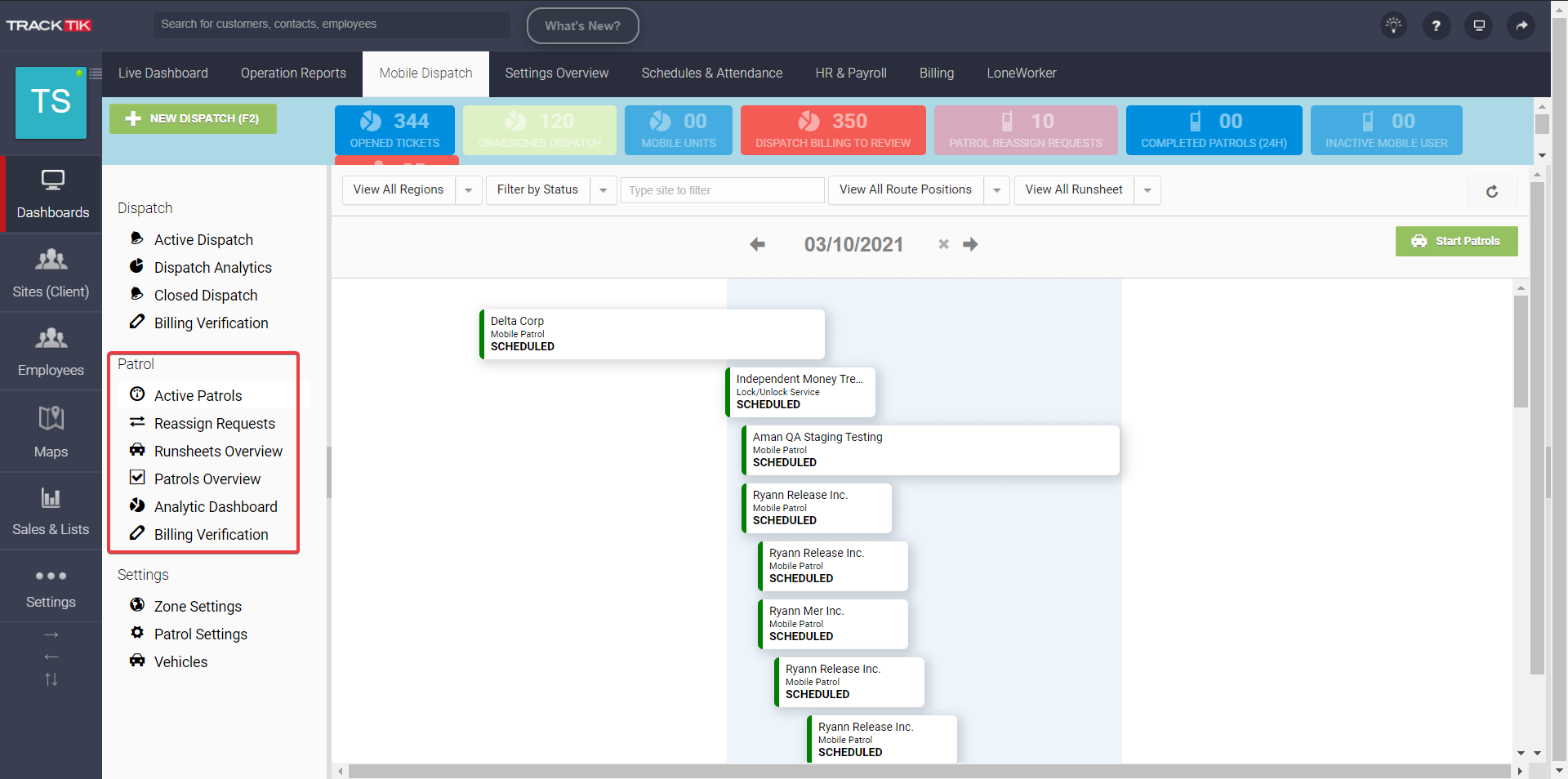The width and height of the screenshot is (1568, 779).
Task: Open the Inactive Mobile User tile
Action: (x=1386, y=130)
